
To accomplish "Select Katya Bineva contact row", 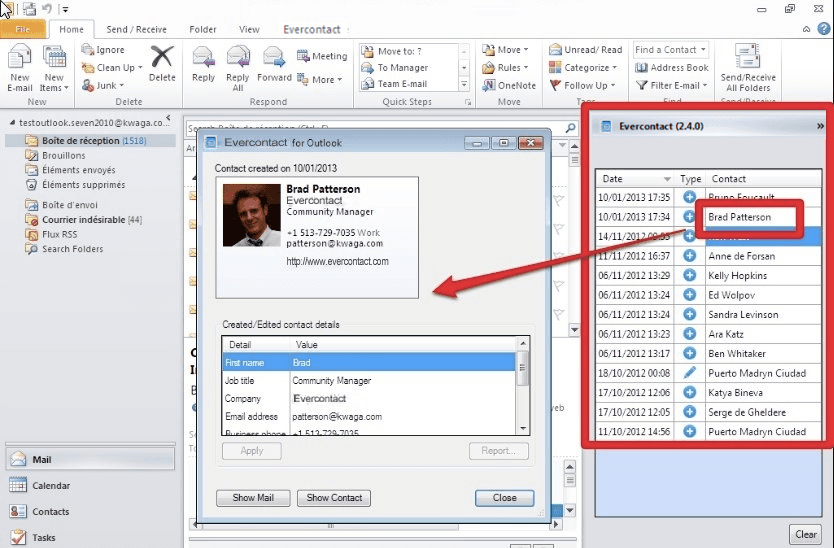I will pos(709,393).
